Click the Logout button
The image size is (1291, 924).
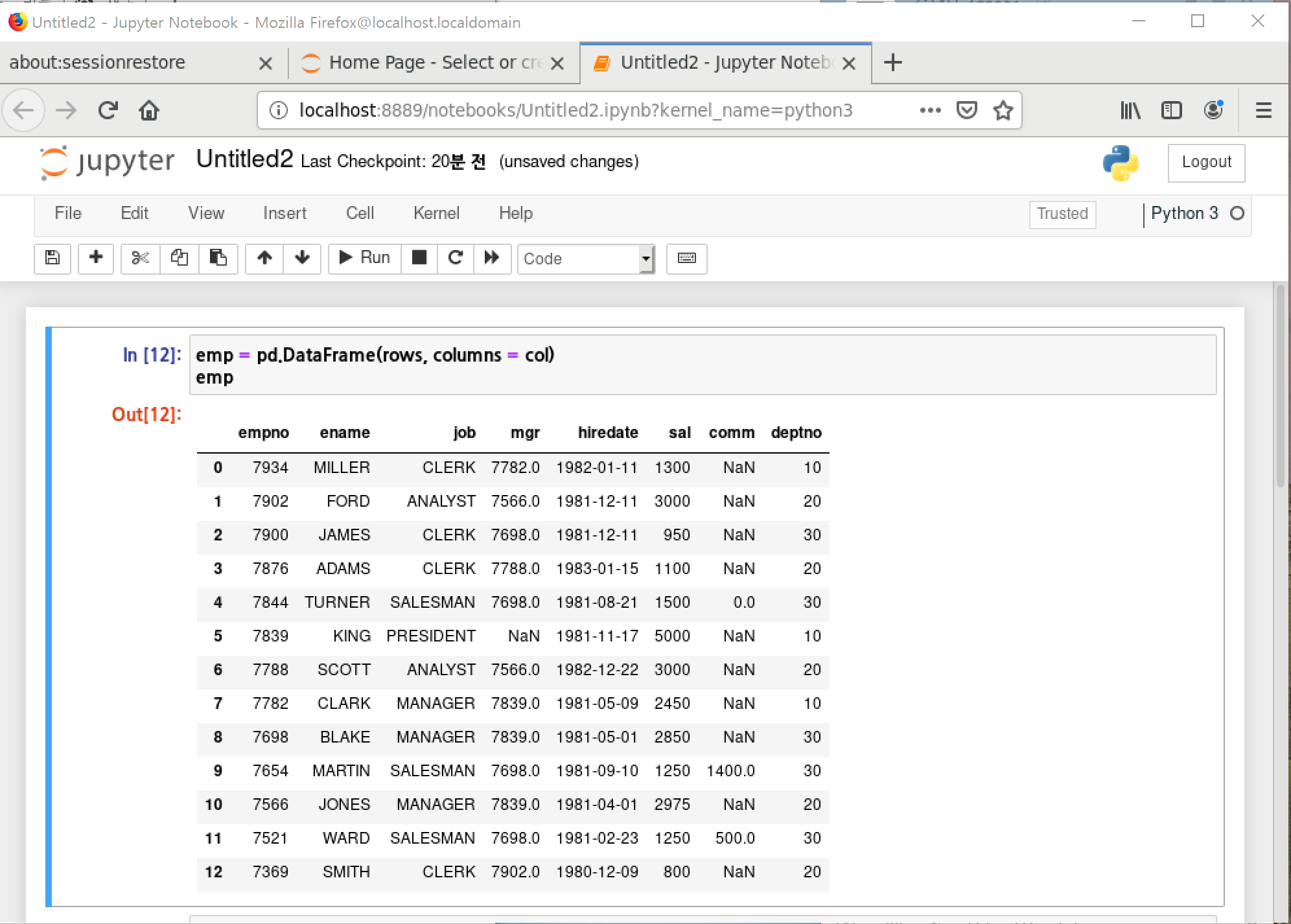[x=1205, y=162]
